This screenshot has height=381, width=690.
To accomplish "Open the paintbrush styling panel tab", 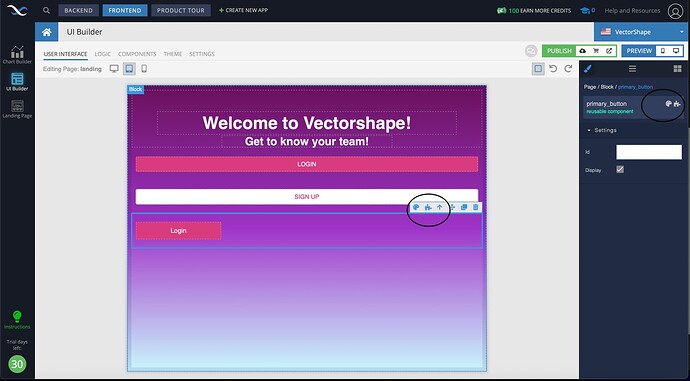I will tap(587, 69).
